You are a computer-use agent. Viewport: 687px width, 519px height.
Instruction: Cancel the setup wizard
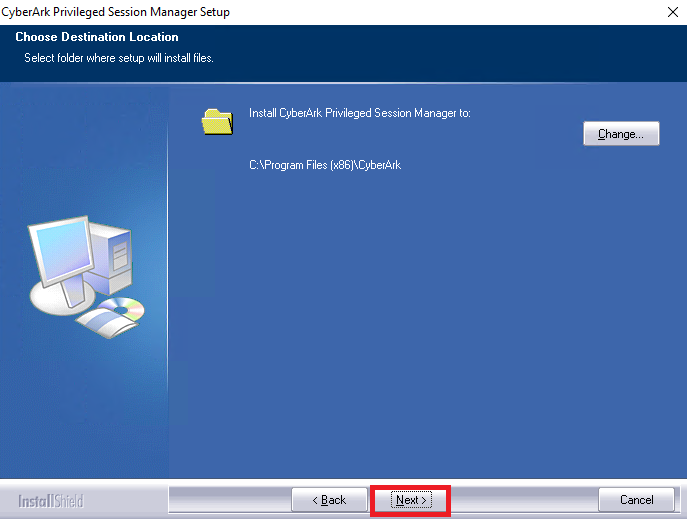pyautogui.click(x=636, y=500)
